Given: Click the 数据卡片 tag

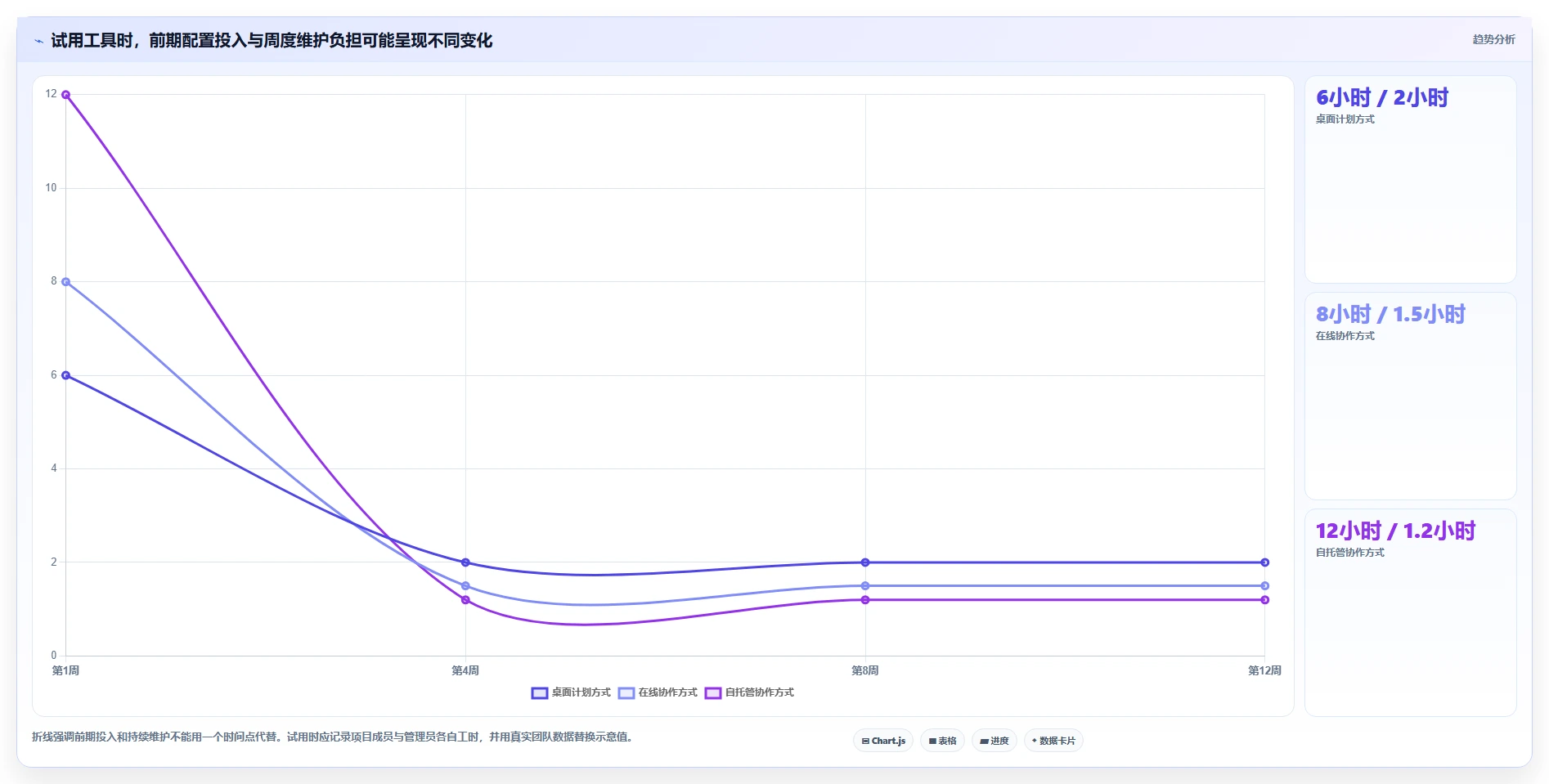Looking at the screenshot, I should 1053,741.
